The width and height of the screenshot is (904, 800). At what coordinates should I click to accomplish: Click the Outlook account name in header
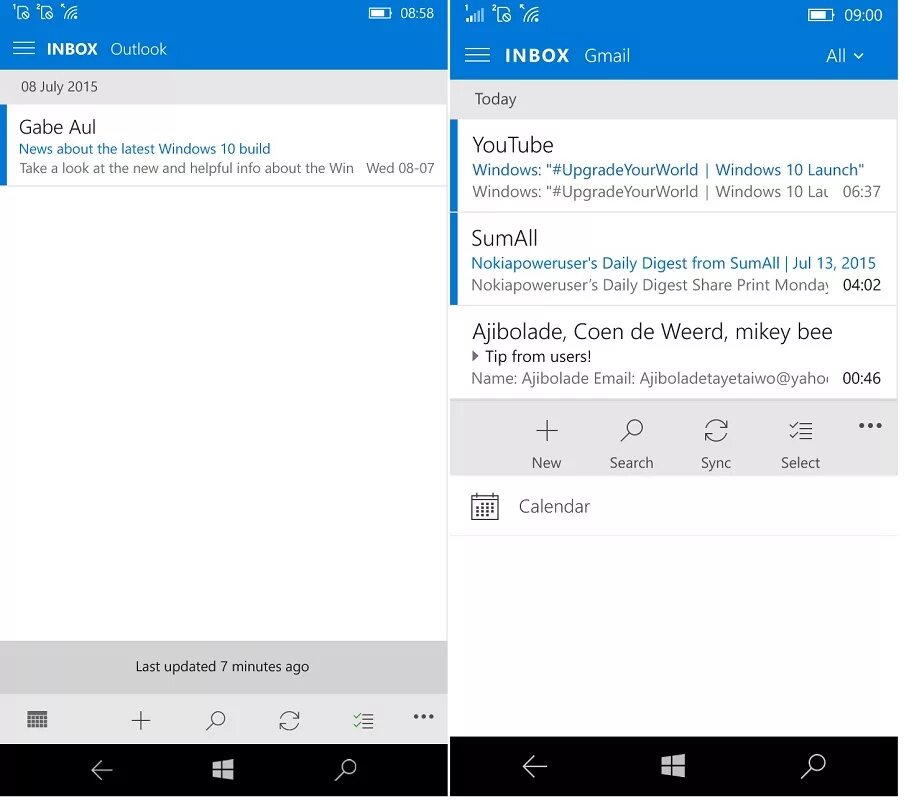coord(138,49)
